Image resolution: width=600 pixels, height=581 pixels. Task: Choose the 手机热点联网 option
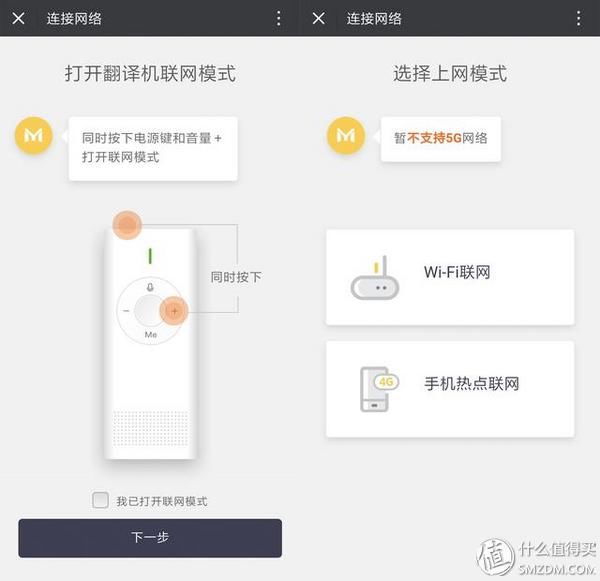[x=450, y=389]
